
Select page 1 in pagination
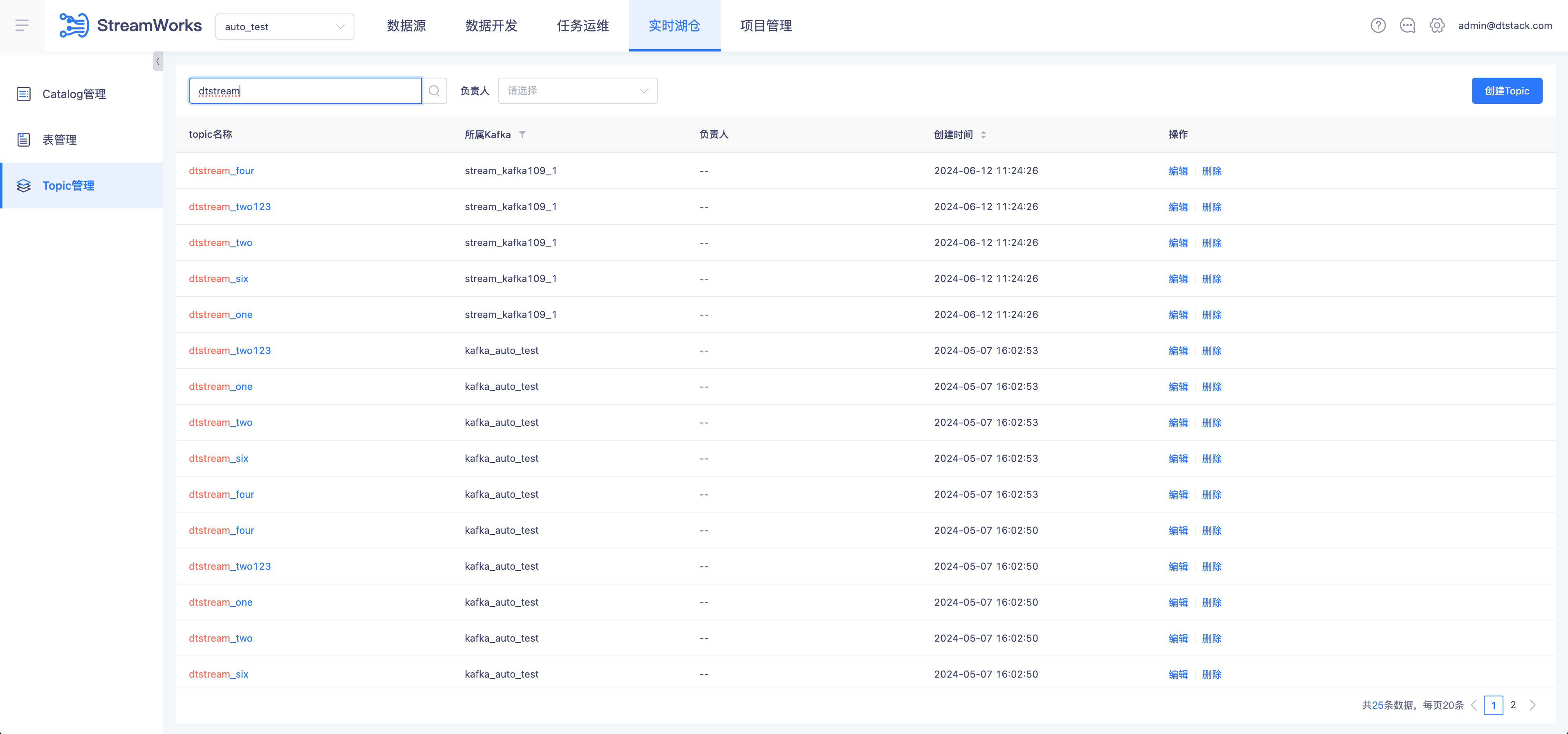1493,705
